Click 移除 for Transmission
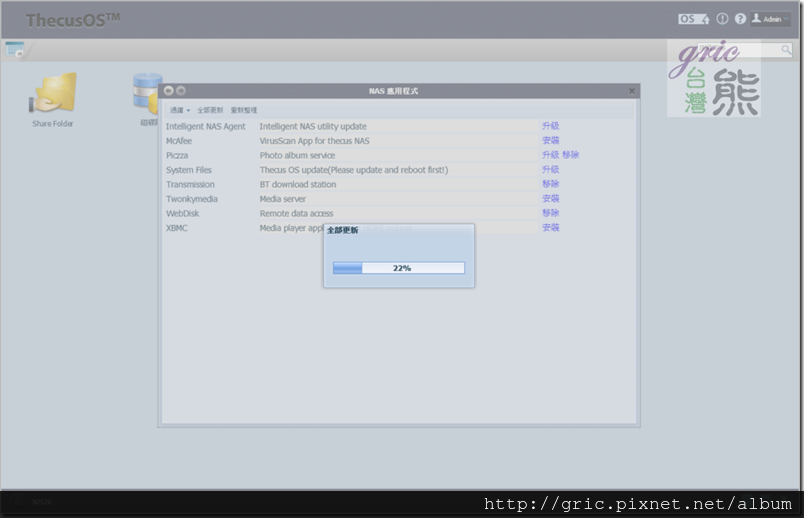The width and height of the screenshot is (804, 518). click(551, 184)
